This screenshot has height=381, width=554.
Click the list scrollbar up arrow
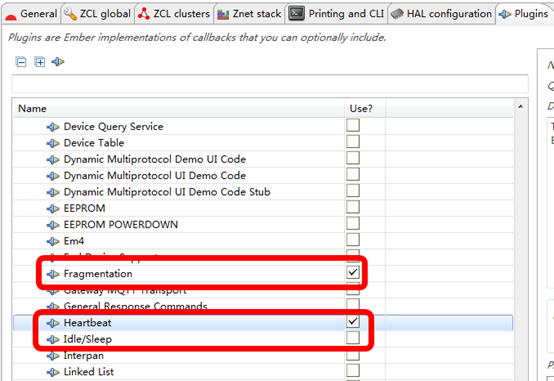click(x=520, y=106)
